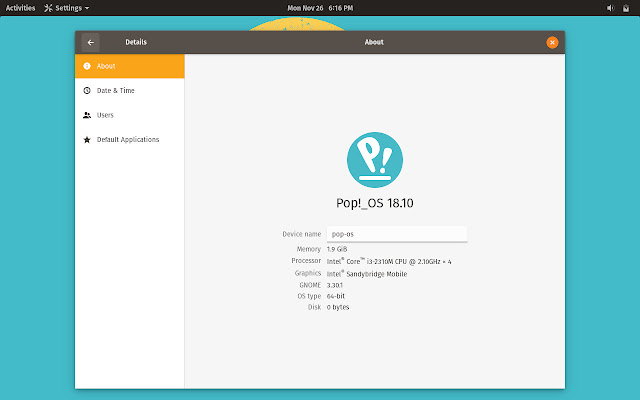Click the Details header title
Viewport: 640px width, 400px height.
click(136, 42)
